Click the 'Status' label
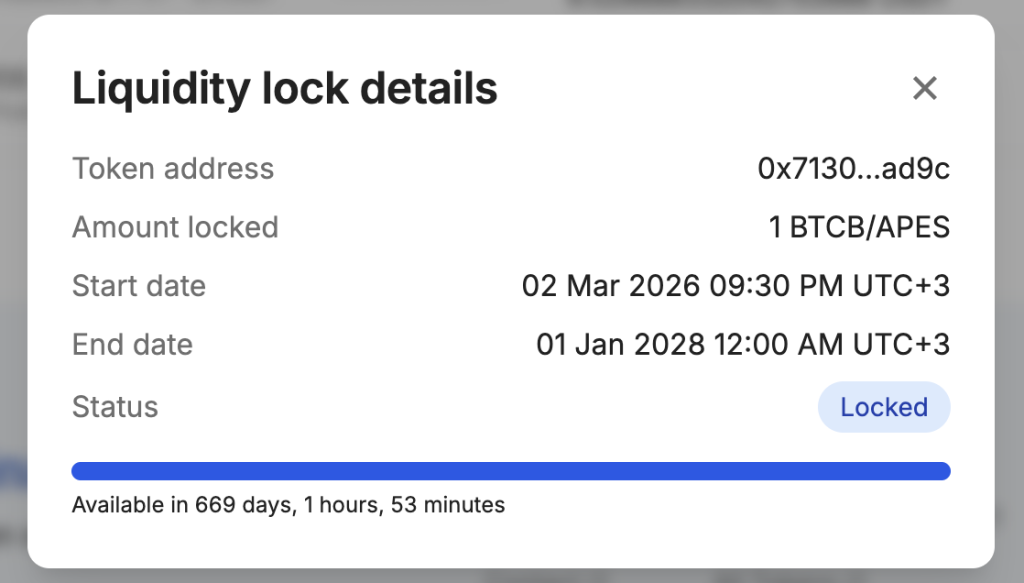The image size is (1024, 583). [x=115, y=407]
